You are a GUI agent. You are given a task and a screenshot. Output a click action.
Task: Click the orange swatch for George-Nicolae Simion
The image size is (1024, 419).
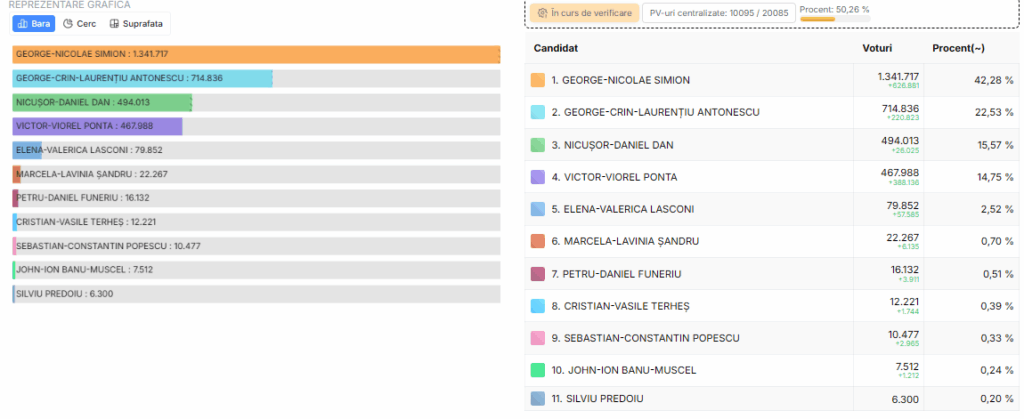click(x=538, y=80)
